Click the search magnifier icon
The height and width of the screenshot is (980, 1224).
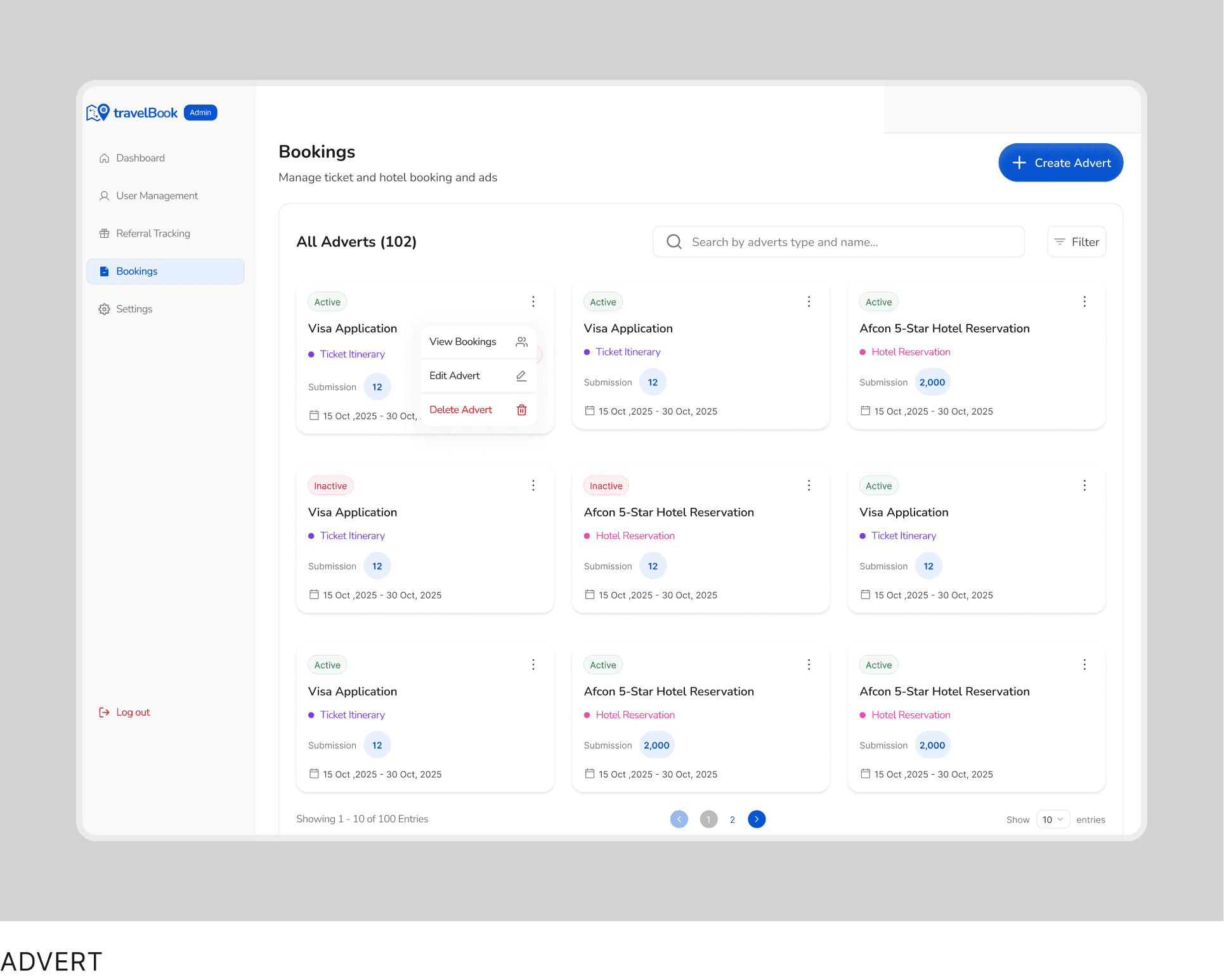[674, 242]
